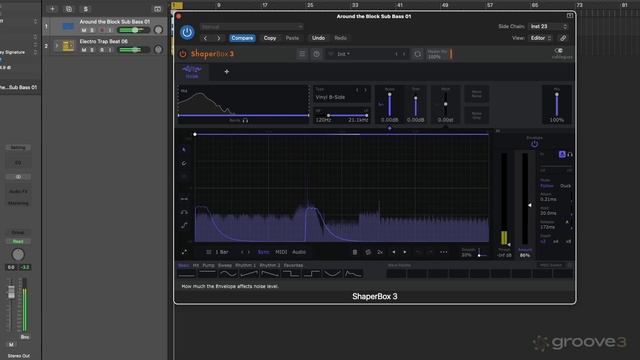Select Audio trigger mode

(299, 252)
